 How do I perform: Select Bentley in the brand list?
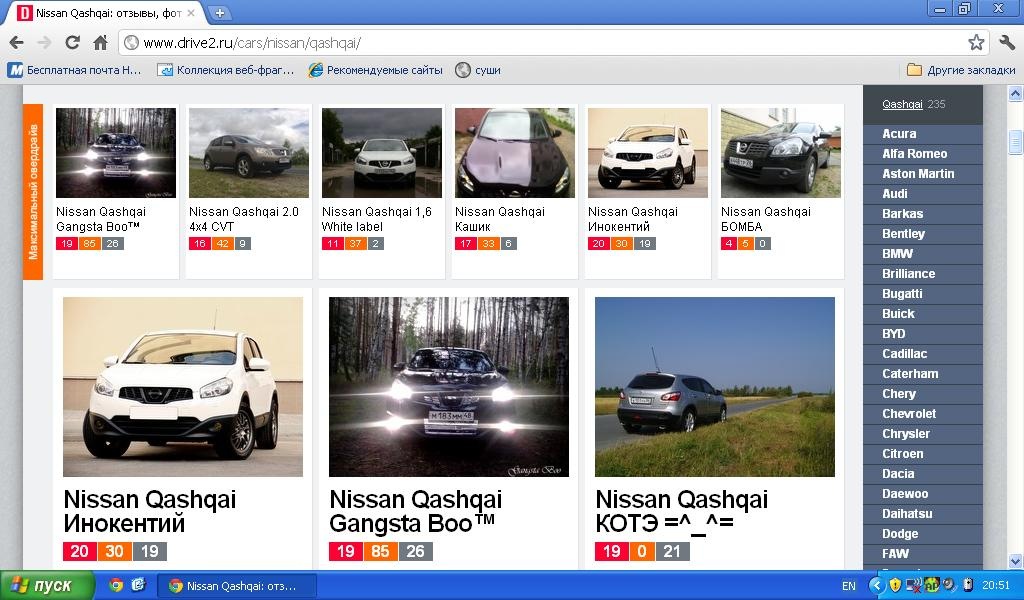(x=923, y=234)
